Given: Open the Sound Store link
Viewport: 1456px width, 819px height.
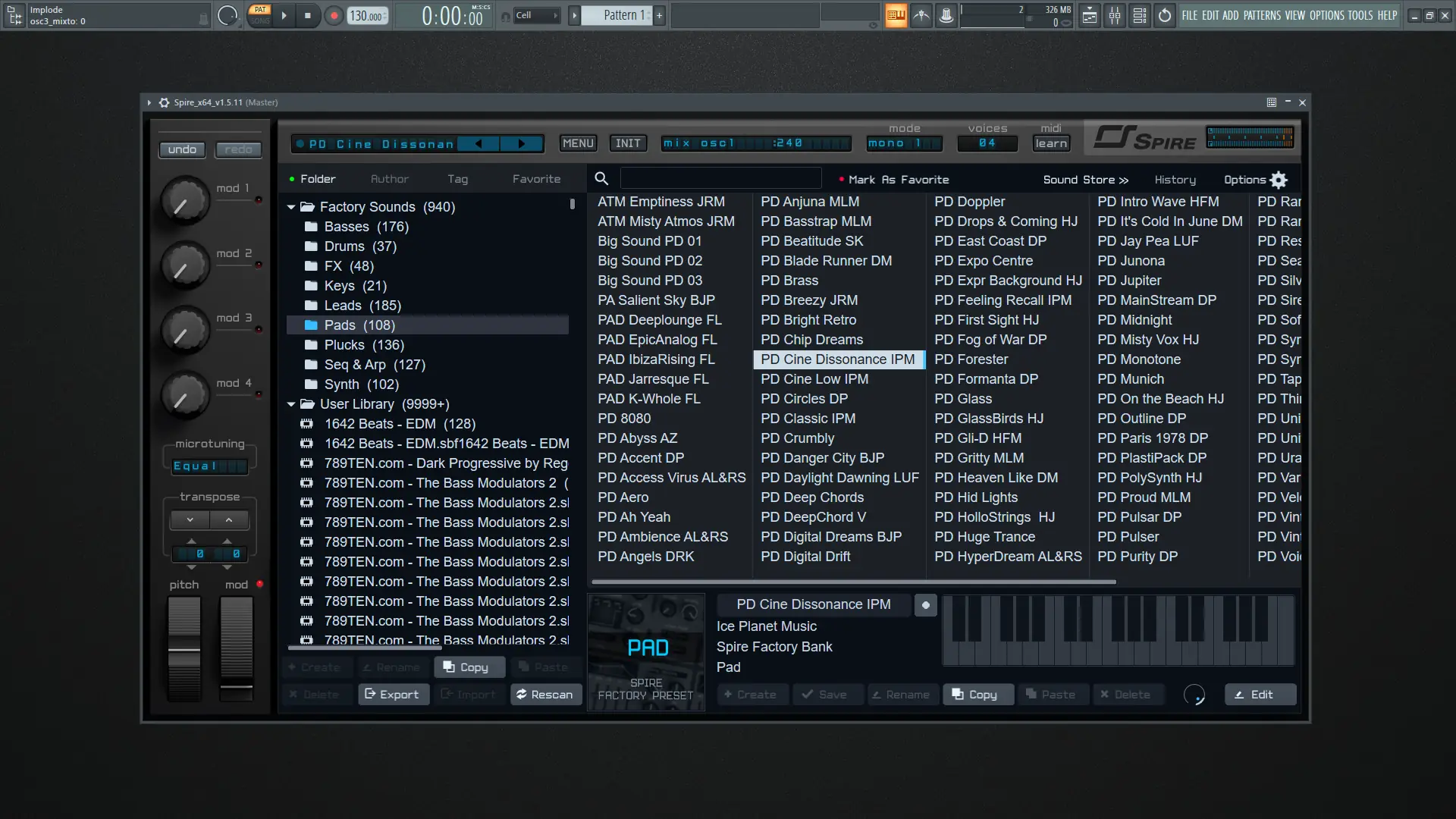Looking at the screenshot, I should (x=1085, y=180).
